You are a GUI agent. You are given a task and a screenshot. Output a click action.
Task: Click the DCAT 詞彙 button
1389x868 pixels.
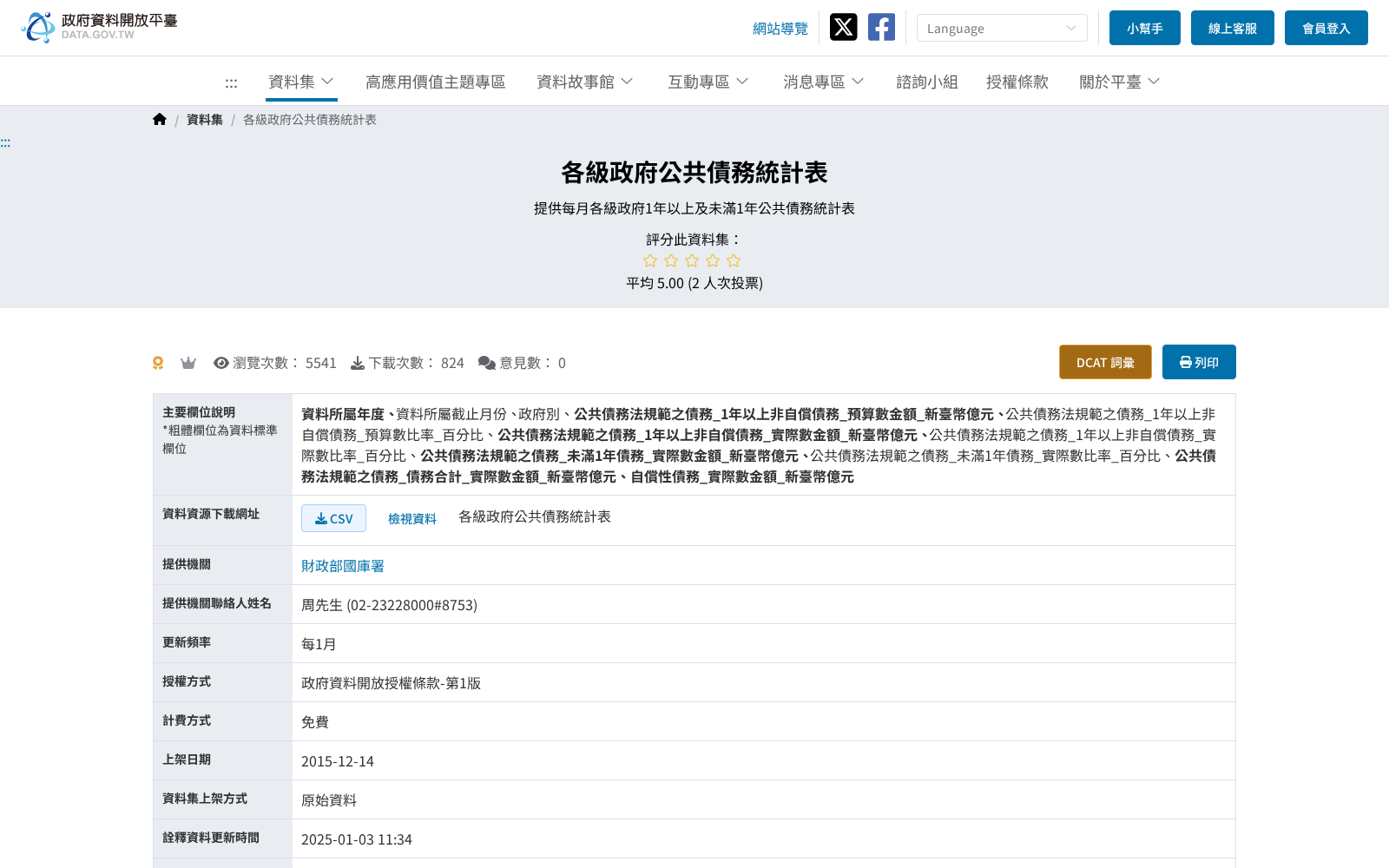pyautogui.click(x=1105, y=362)
